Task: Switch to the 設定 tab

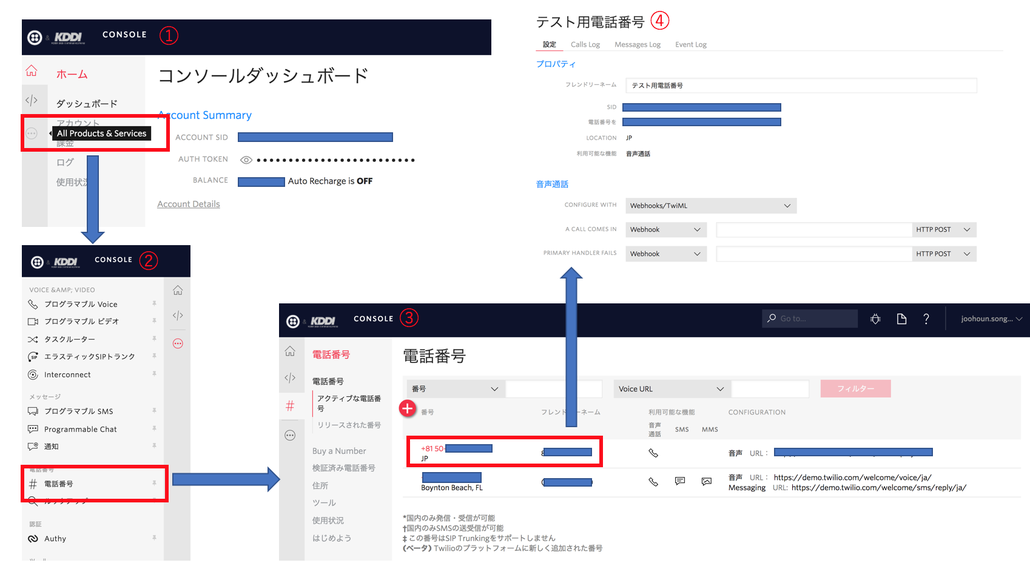Action: click(549, 45)
